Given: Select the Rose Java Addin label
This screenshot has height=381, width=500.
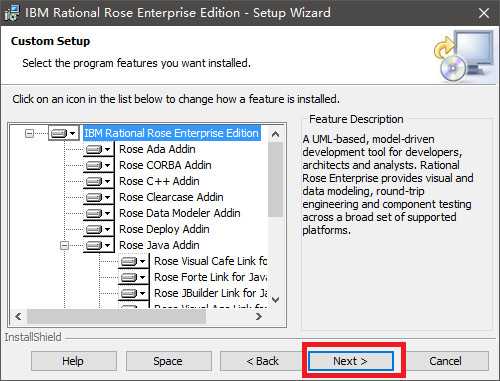Looking at the screenshot, I should pyautogui.click(x=159, y=245).
